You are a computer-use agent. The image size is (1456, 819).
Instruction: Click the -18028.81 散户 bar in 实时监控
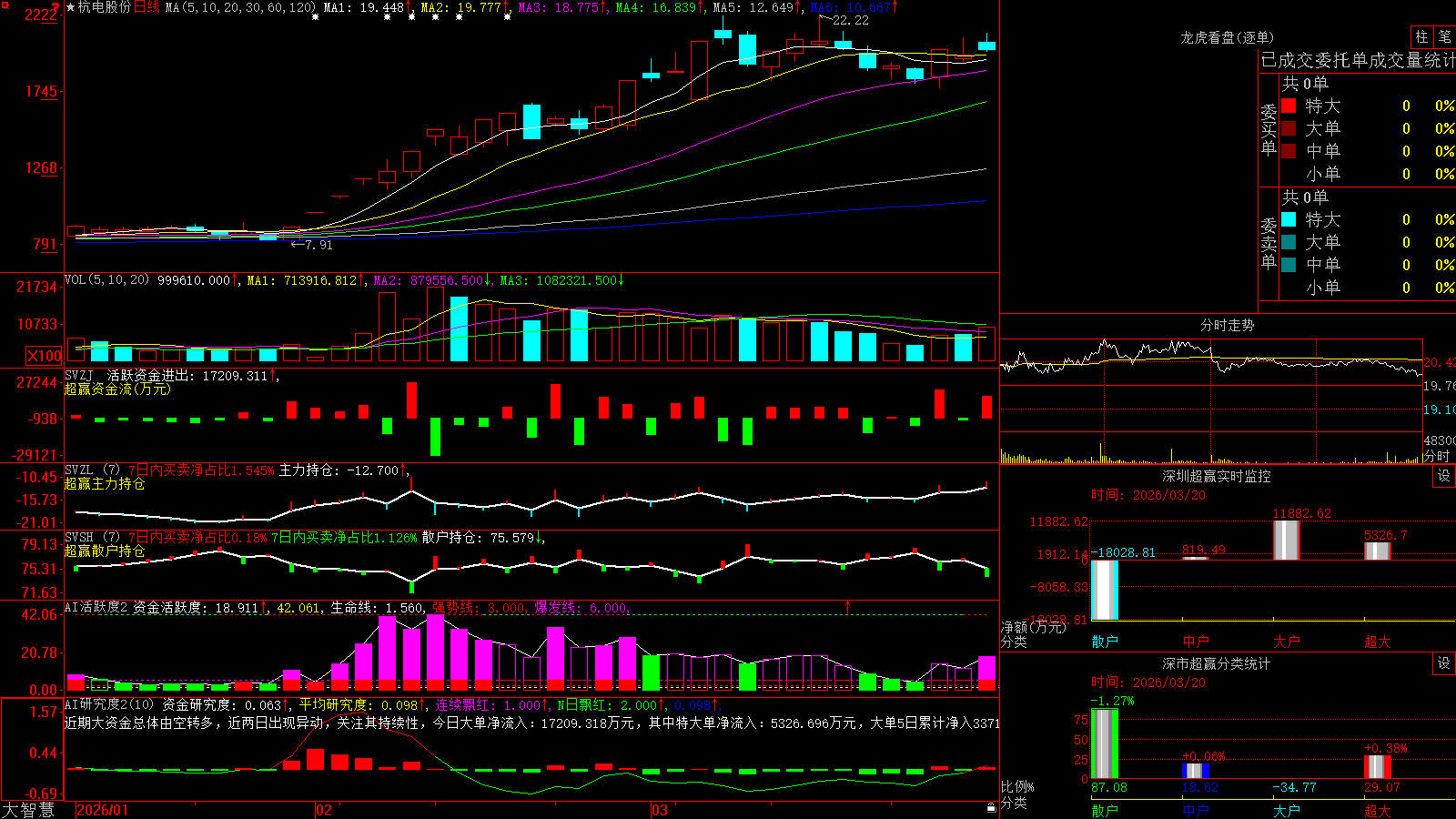coord(1105,590)
